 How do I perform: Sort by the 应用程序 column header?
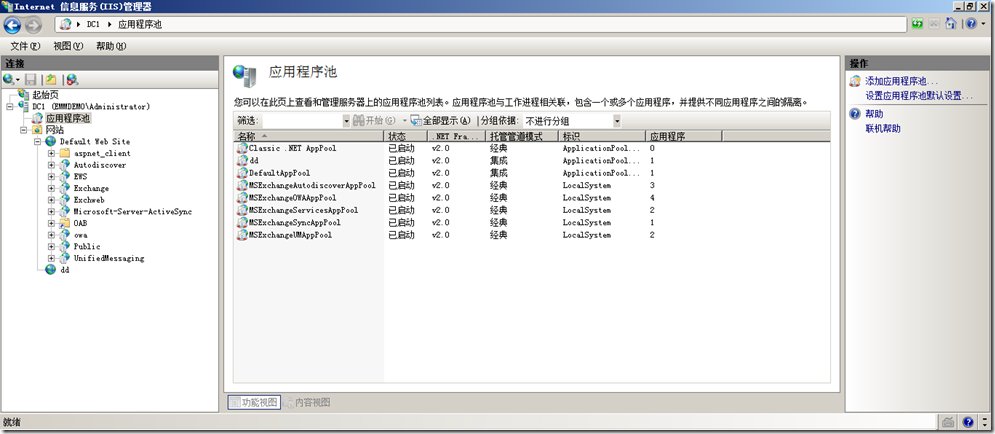coord(683,136)
